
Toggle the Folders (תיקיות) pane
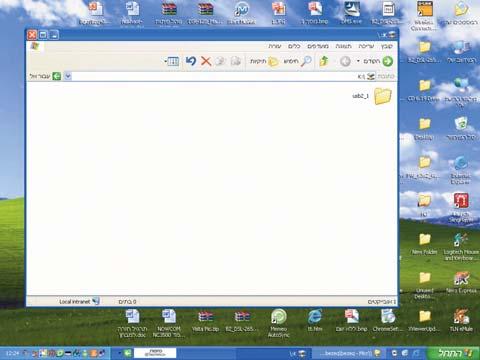(265, 61)
